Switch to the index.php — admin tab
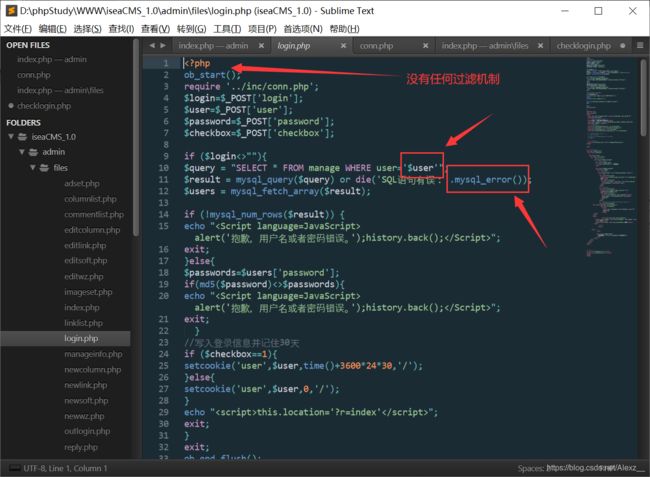The height and width of the screenshot is (477, 650). click(x=213, y=46)
